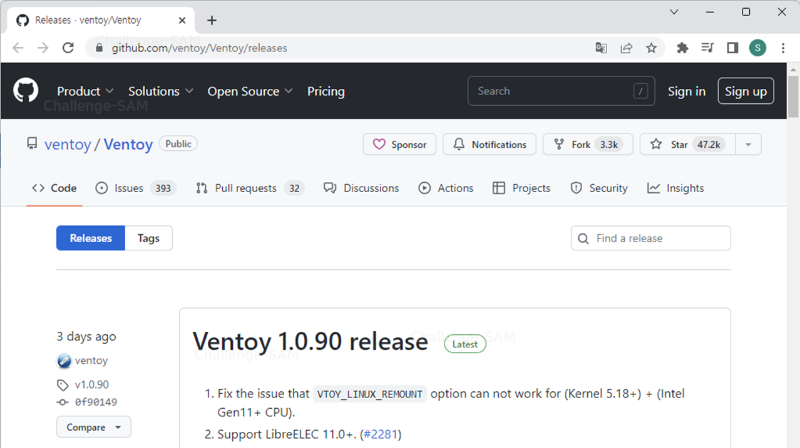Image resolution: width=800 pixels, height=448 pixels.
Task: Expand the Open Source menu
Action: [x=250, y=91]
